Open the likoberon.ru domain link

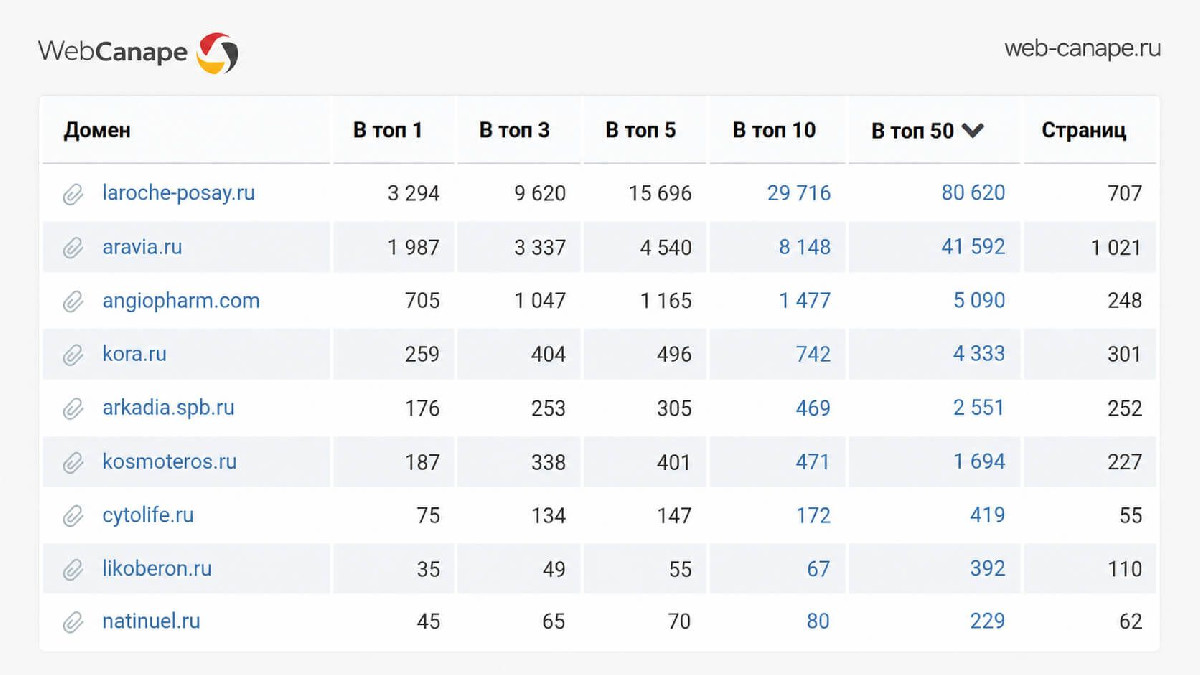(157, 568)
